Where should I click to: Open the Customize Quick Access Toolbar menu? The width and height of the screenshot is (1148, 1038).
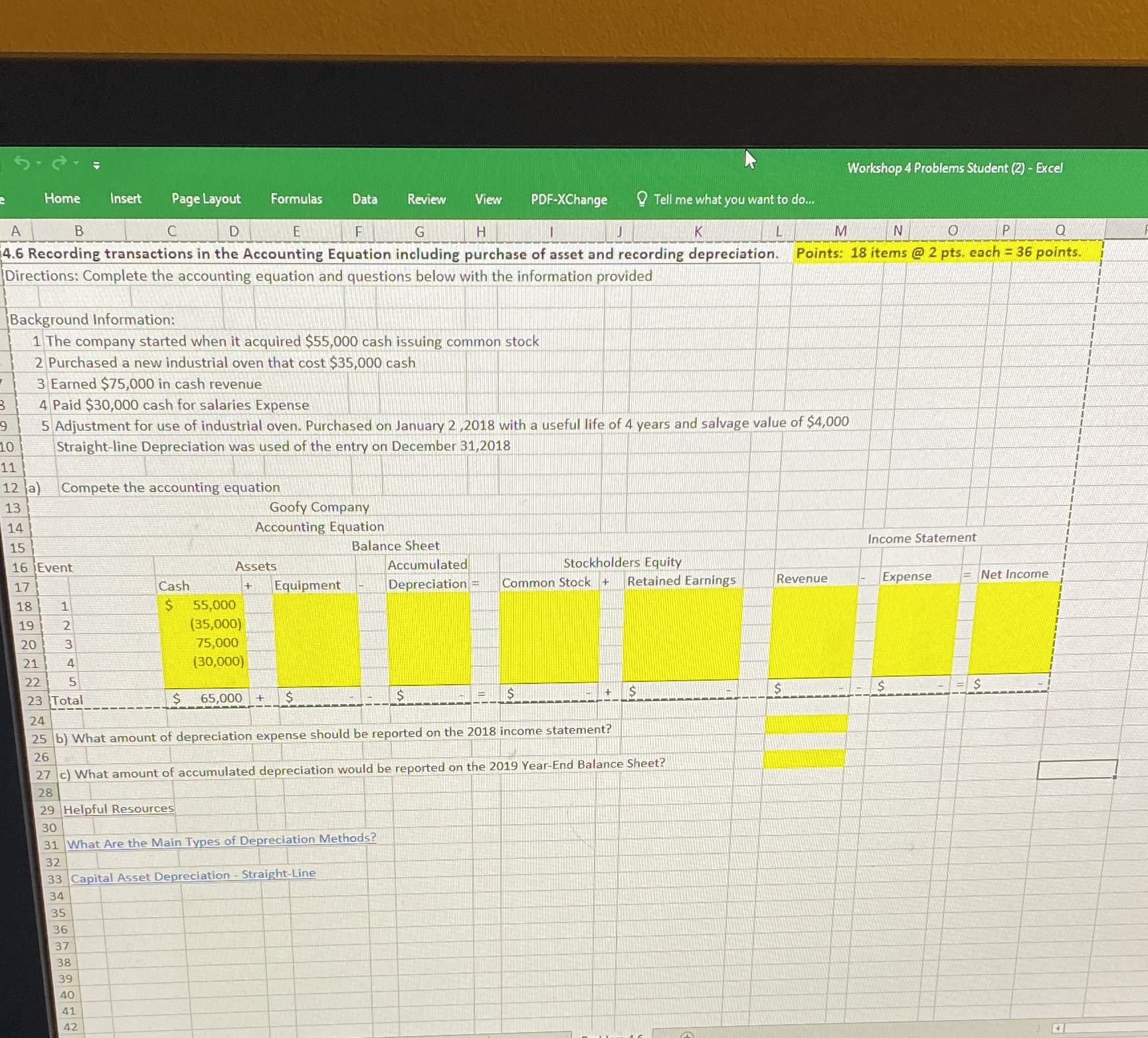click(96, 165)
